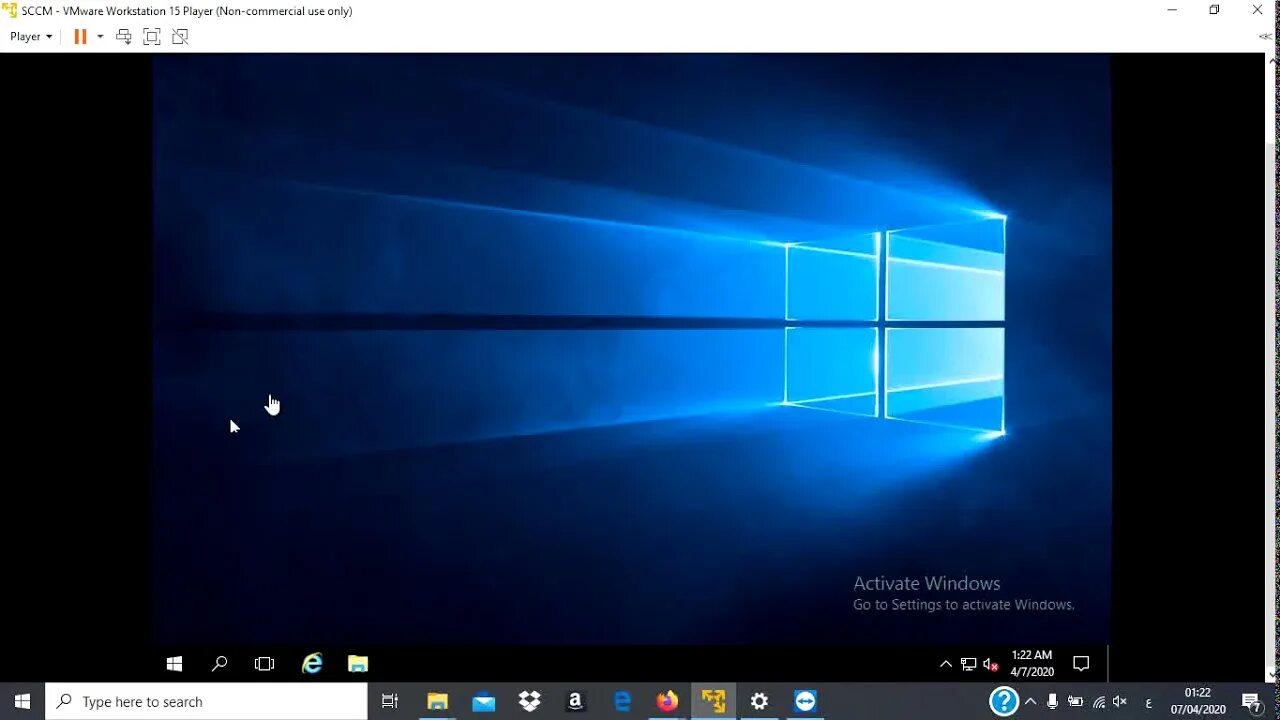Image resolution: width=1280 pixels, height=720 pixels.
Task: Expand the power options arrow beside Pause
Action: [100, 36]
